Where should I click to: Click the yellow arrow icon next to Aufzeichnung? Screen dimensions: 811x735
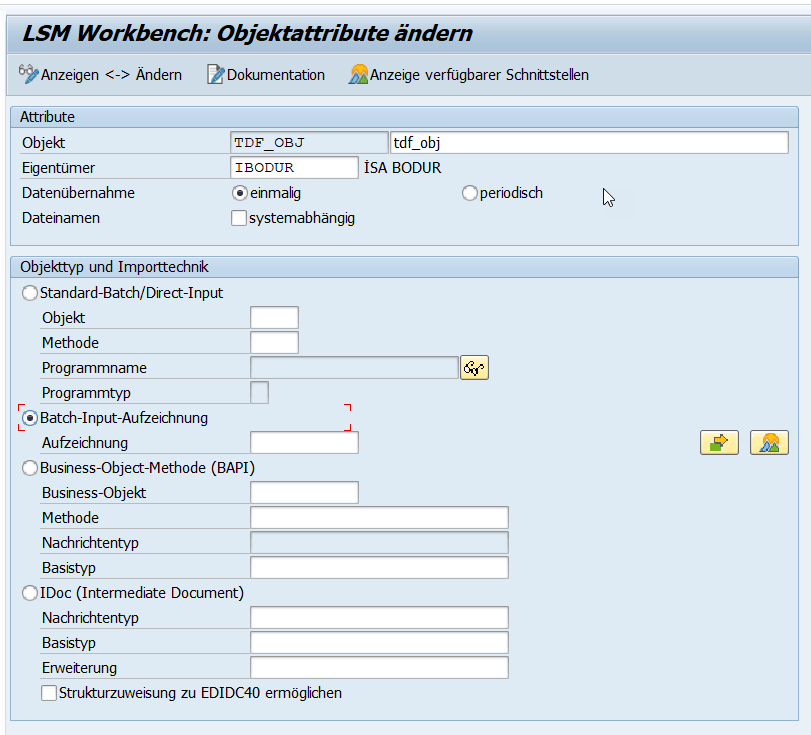(720, 442)
